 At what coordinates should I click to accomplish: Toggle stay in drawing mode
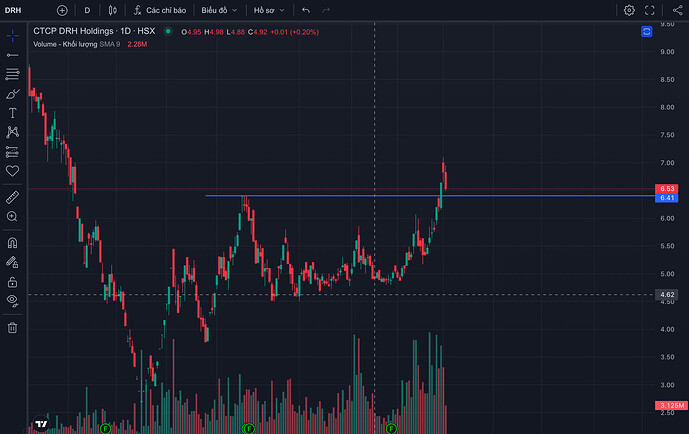[12, 262]
